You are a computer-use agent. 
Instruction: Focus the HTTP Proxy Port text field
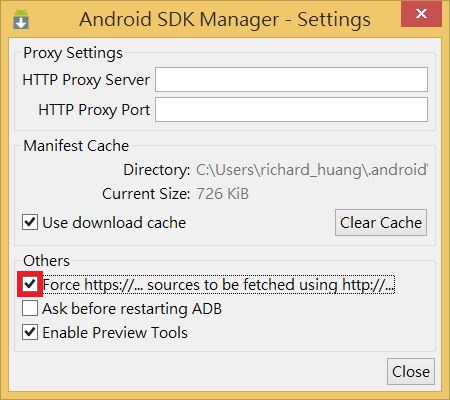coord(291,110)
